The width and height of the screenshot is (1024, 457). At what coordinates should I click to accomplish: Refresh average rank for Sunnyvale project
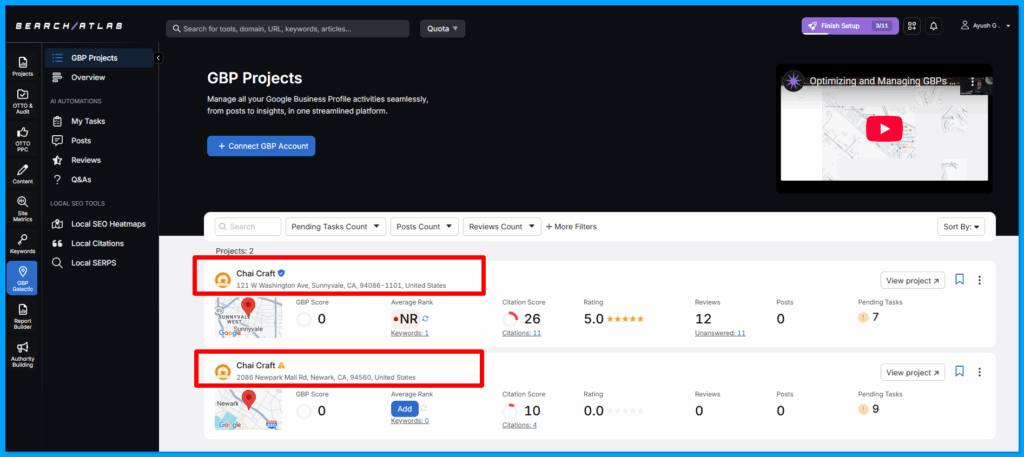pos(425,319)
